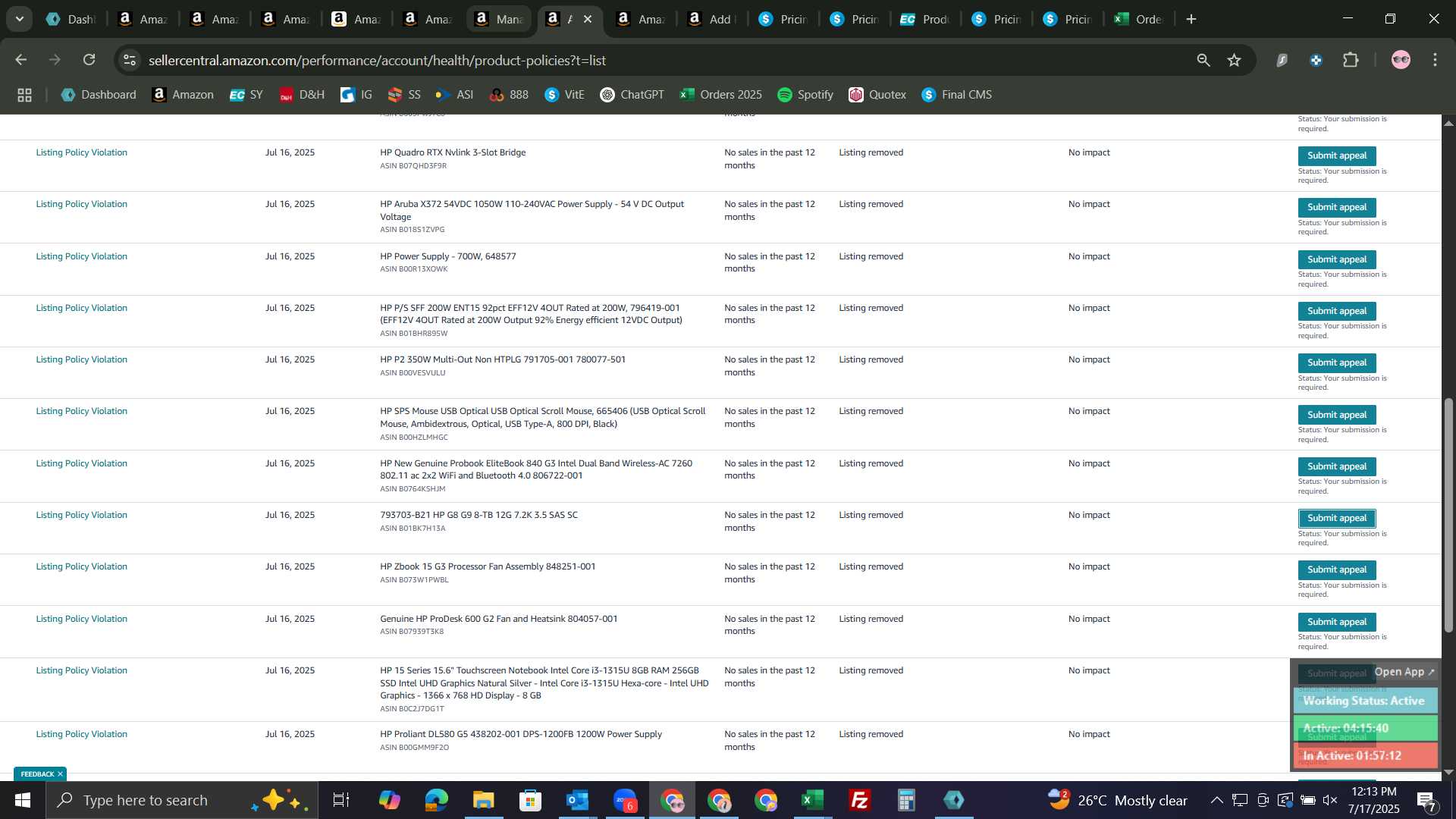The height and width of the screenshot is (819, 1456).
Task: Bookmark this page with star icon
Action: pos(1235,60)
